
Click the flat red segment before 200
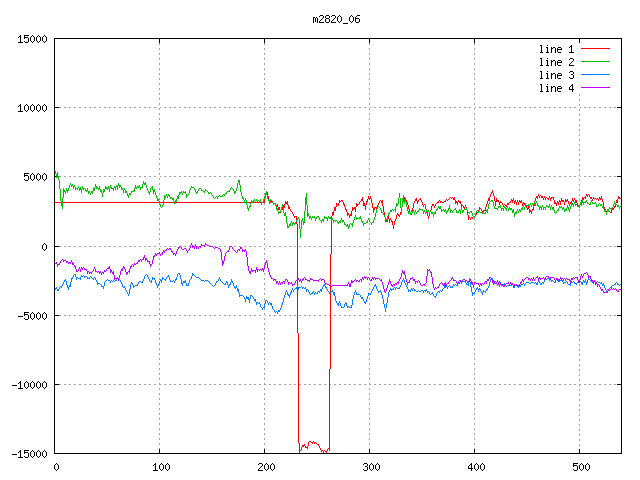150,202
